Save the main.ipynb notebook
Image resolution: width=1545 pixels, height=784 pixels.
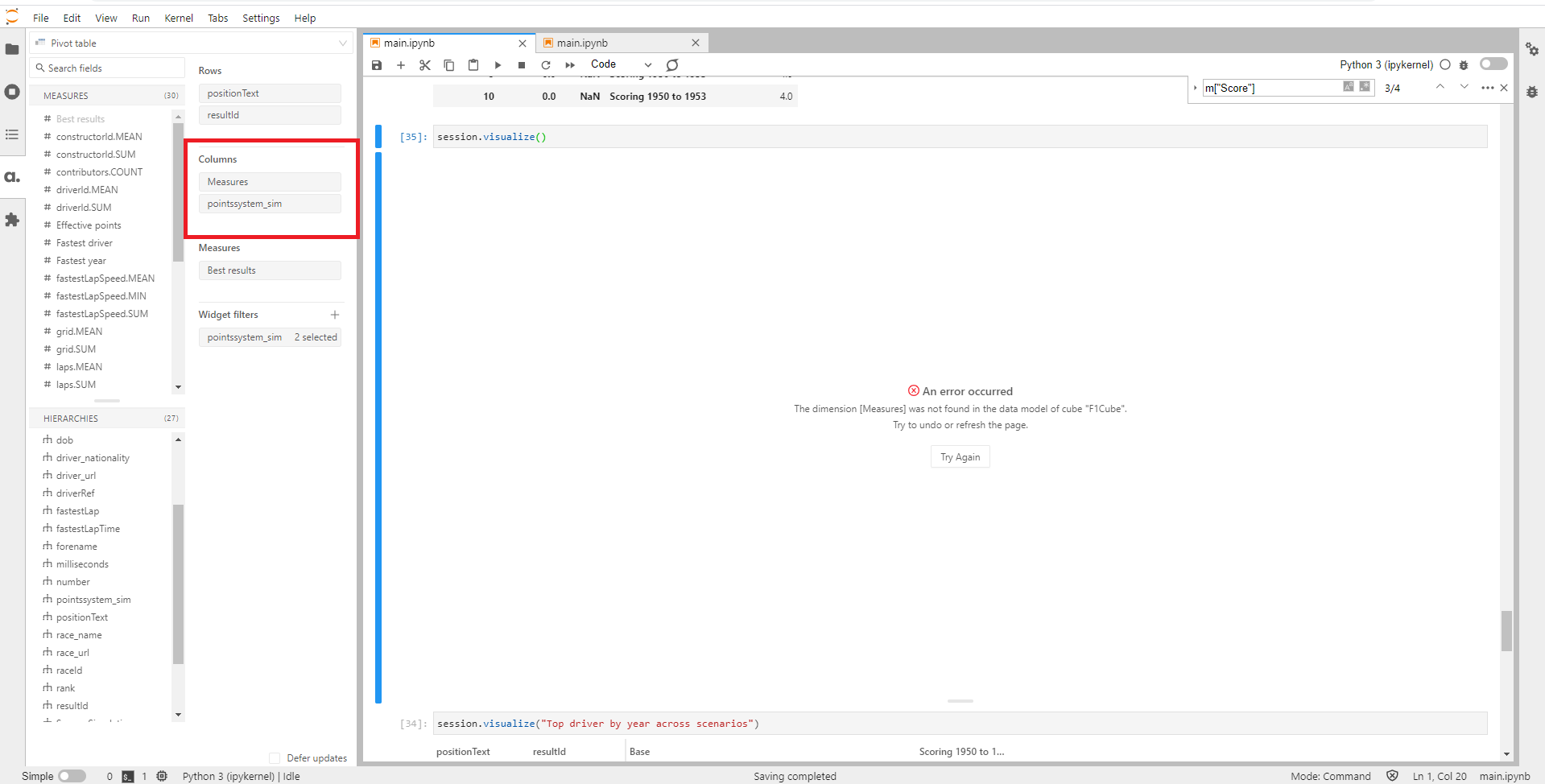(377, 65)
